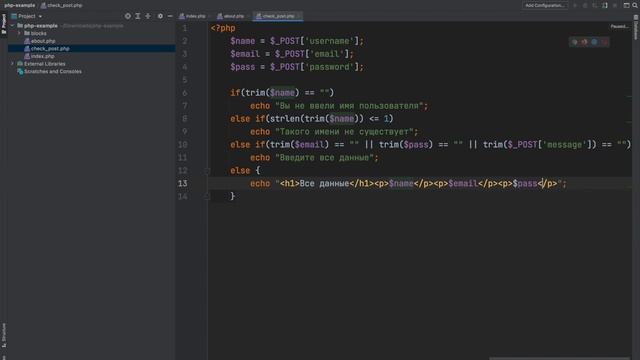Click the <?php opening tag on line 1

click(x=223, y=28)
